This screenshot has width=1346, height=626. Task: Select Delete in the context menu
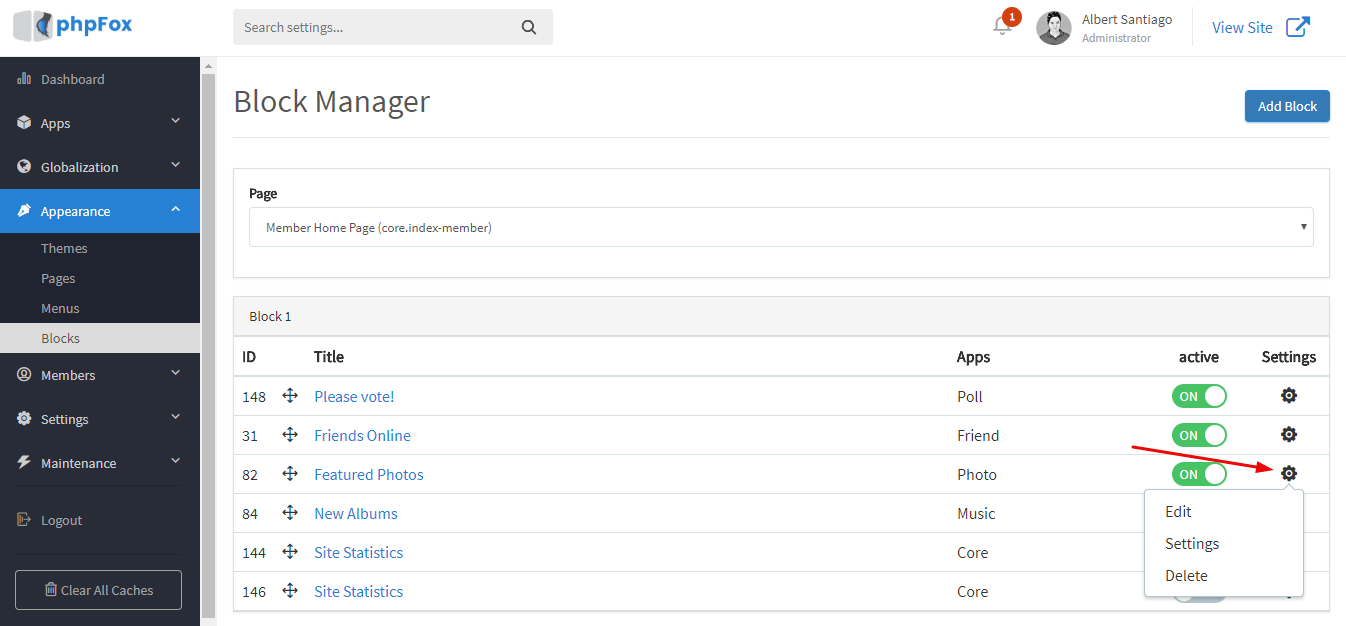coord(1186,575)
